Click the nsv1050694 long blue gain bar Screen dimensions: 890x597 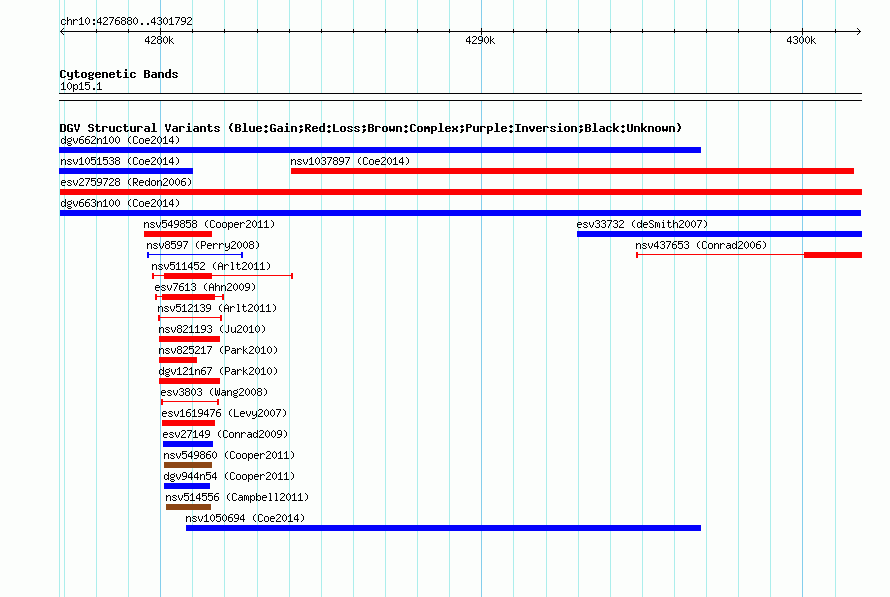(x=443, y=528)
